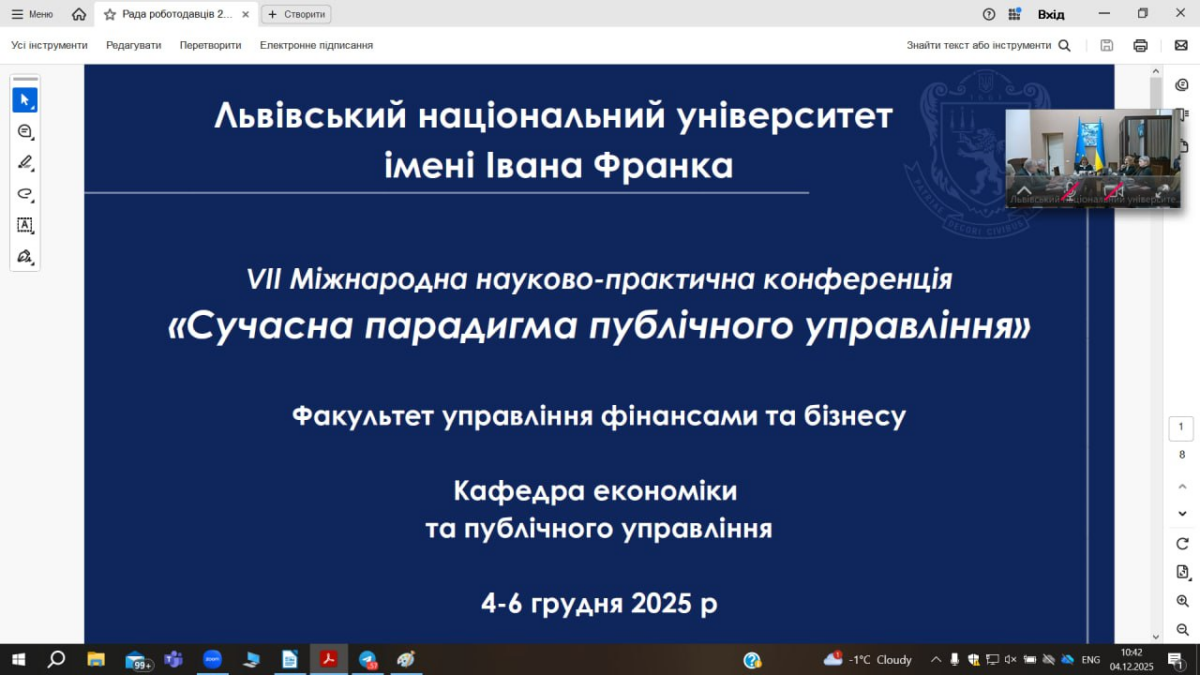Open Електронне підписання tab
The height and width of the screenshot is (675, 1200).
pyautogui.click(x=316, y=45)
